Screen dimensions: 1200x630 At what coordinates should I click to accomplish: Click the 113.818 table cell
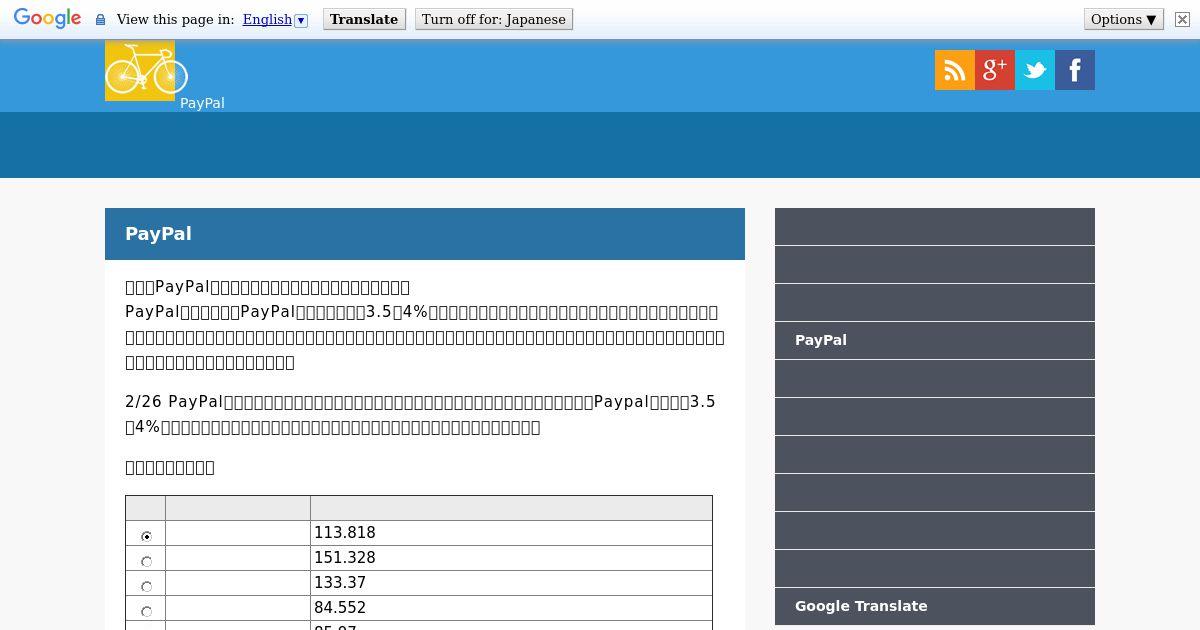(x=511, y=533)
